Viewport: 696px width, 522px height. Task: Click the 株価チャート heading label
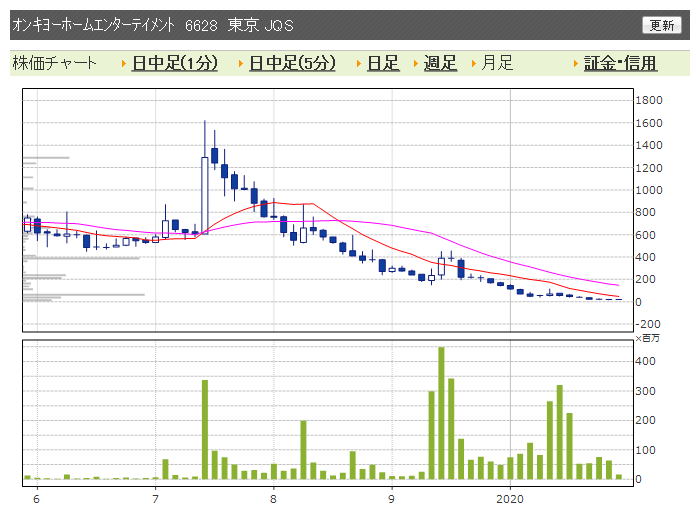tap(54, 63)
